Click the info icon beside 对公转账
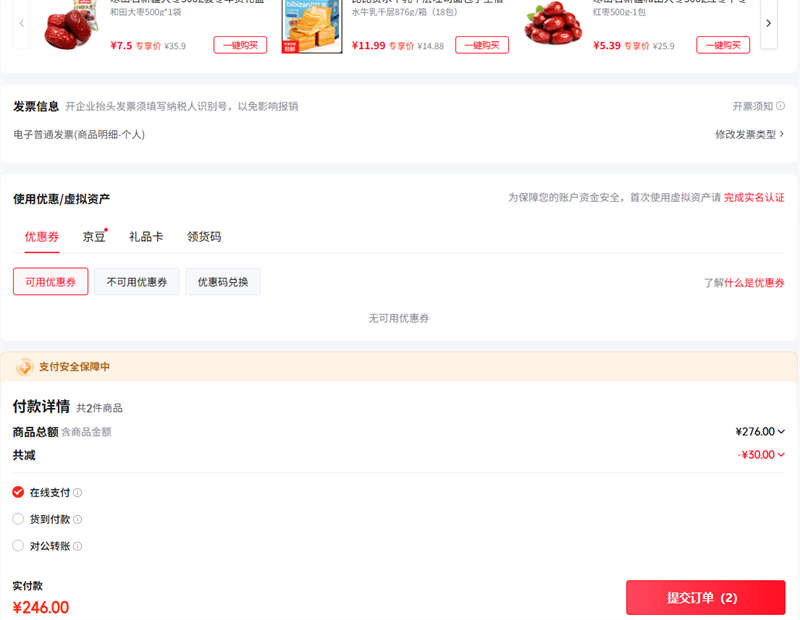This screenshot has width=800, height=620. pyautogui.click(x=78, y=547)
